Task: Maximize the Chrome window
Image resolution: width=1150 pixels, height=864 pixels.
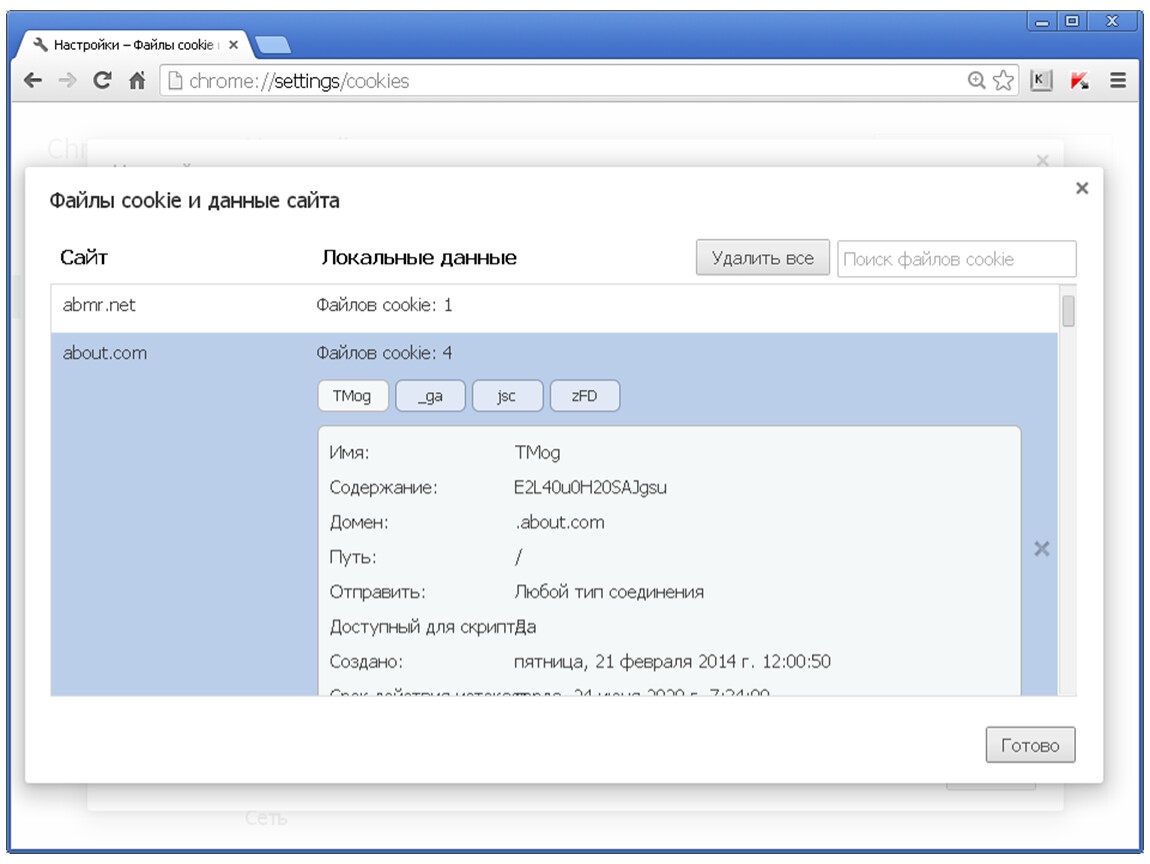Action: (x=1072, y=21)
